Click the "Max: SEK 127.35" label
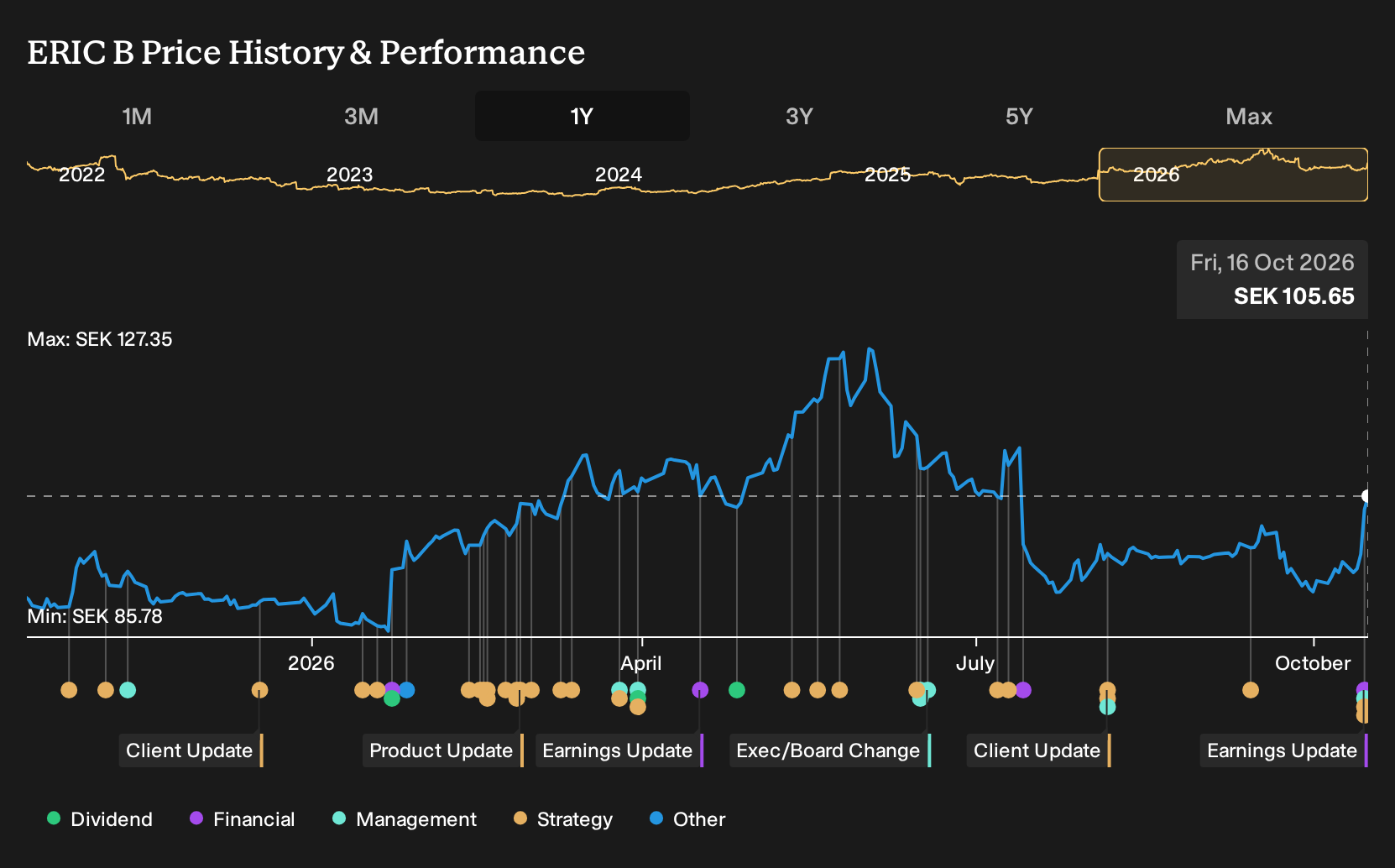The height and width of the screenshot is (868, 1395). pos(100,339)
